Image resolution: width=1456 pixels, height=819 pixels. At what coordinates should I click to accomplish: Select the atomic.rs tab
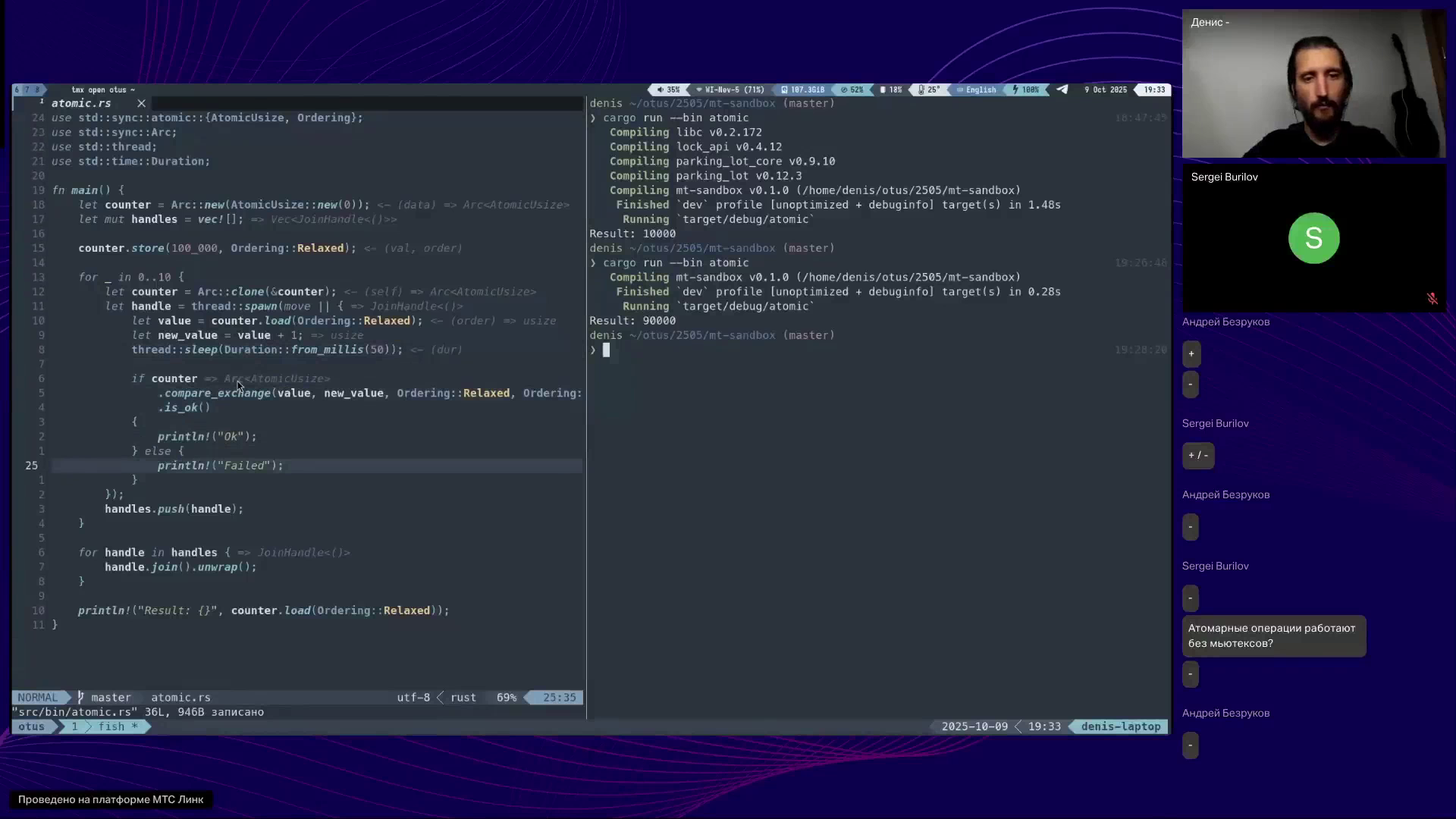81,103
